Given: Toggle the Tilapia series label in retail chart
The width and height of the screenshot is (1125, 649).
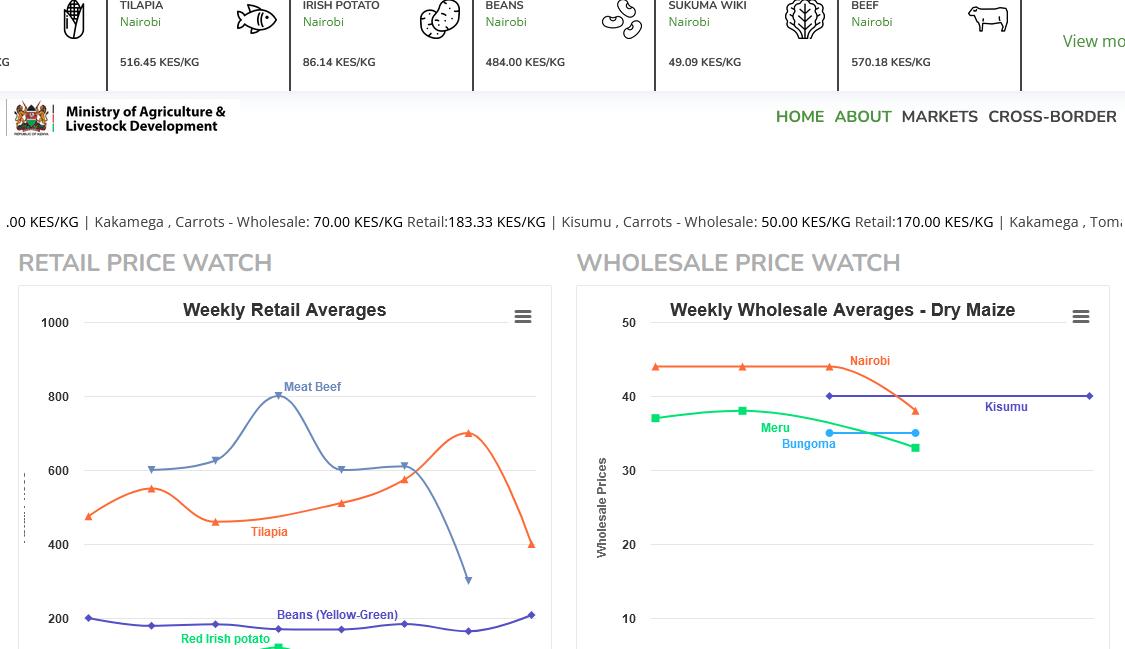Looking at the screenshot, I should [x=269, y=532].
